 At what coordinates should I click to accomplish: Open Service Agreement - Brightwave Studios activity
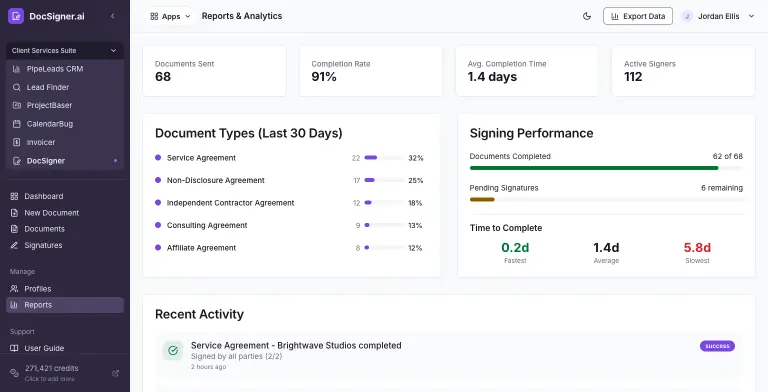tap(449, 356)
